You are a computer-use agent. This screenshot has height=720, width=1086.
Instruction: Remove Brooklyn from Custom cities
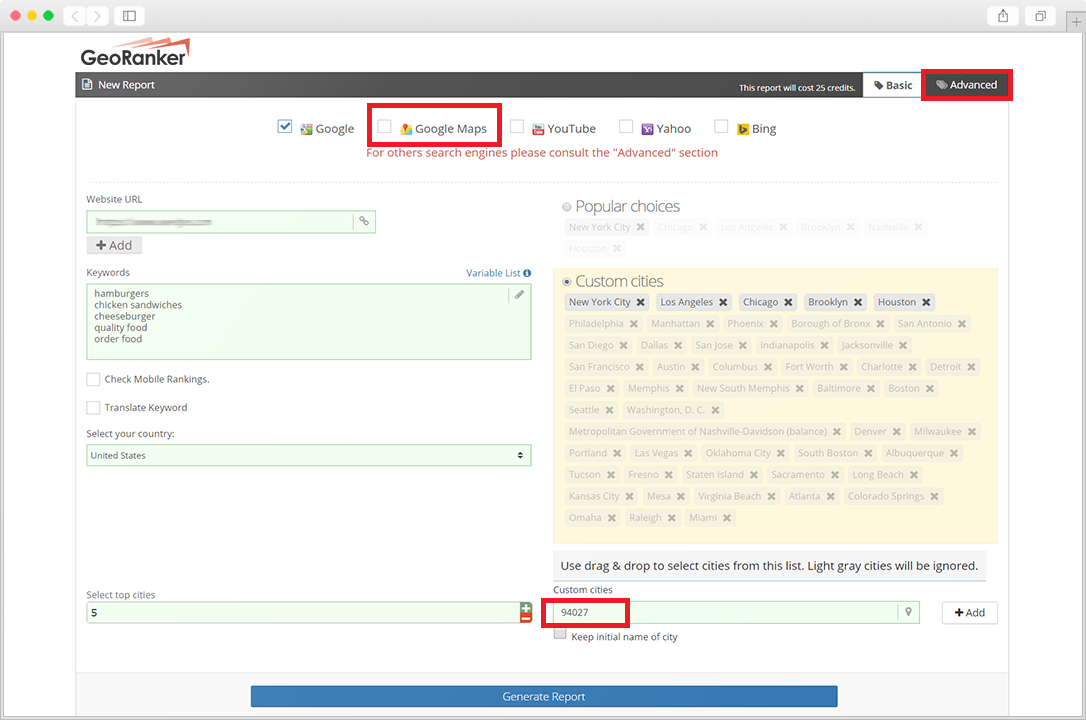click(858, 303)
